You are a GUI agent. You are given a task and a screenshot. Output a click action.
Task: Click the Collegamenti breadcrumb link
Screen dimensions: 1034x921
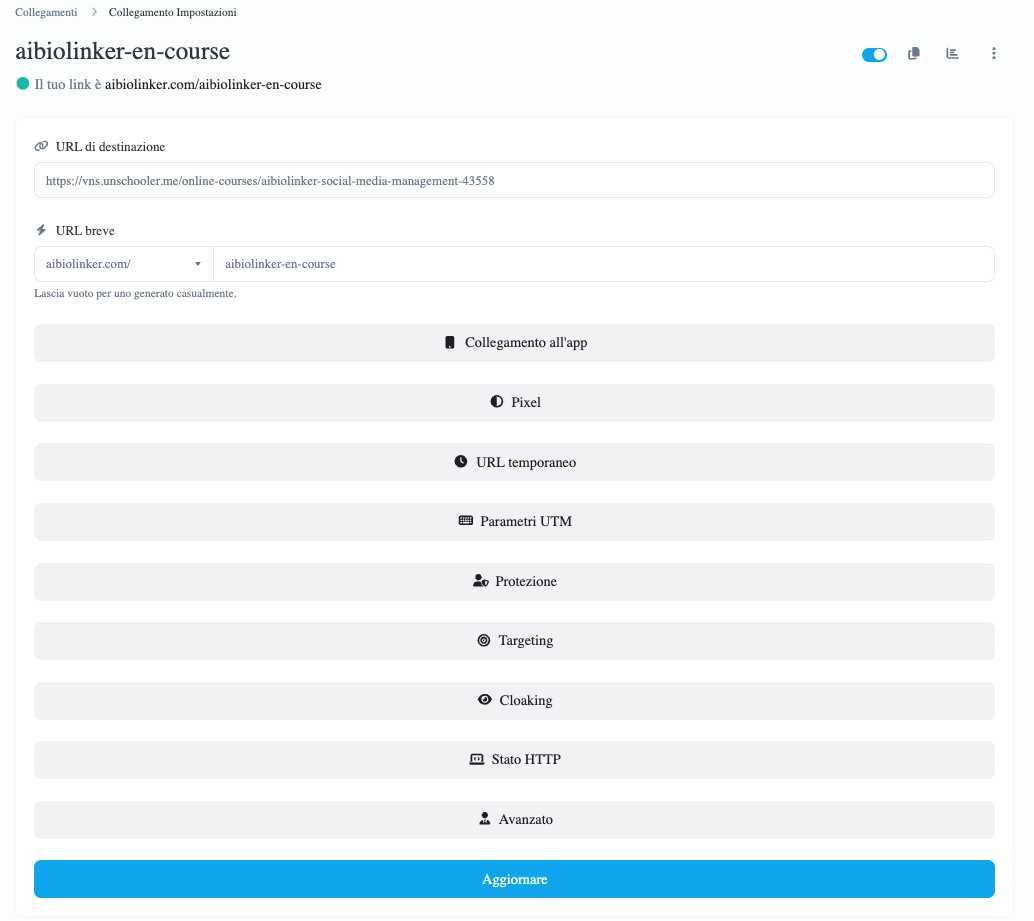(x=46, y=12)
